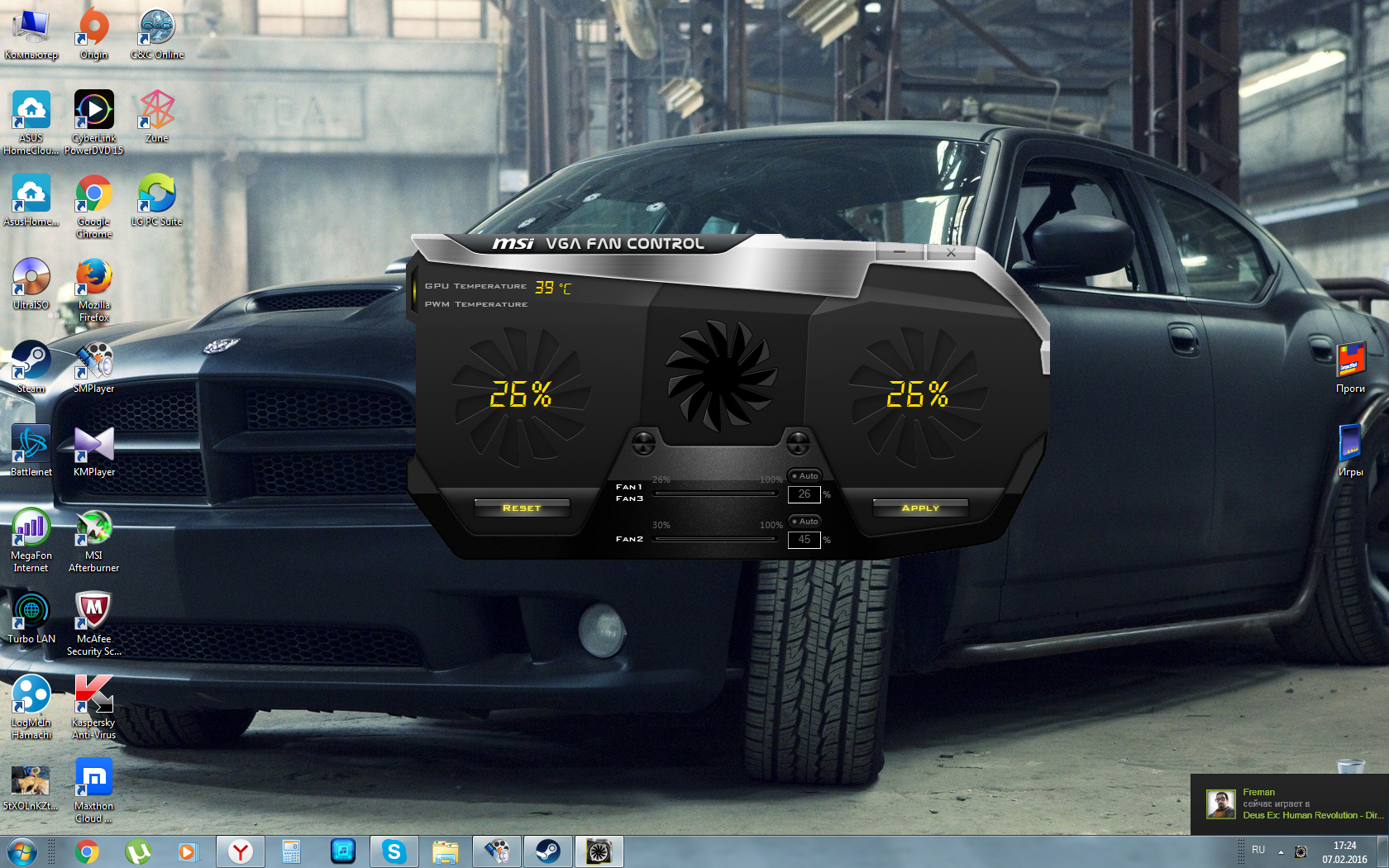Viewport: 1389px width, 868px height.
Task: Click the Fan2 speed slider track
Action: point(716,539)
